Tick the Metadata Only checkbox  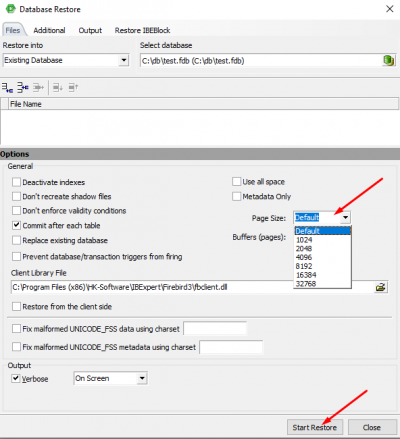[236, 196]
